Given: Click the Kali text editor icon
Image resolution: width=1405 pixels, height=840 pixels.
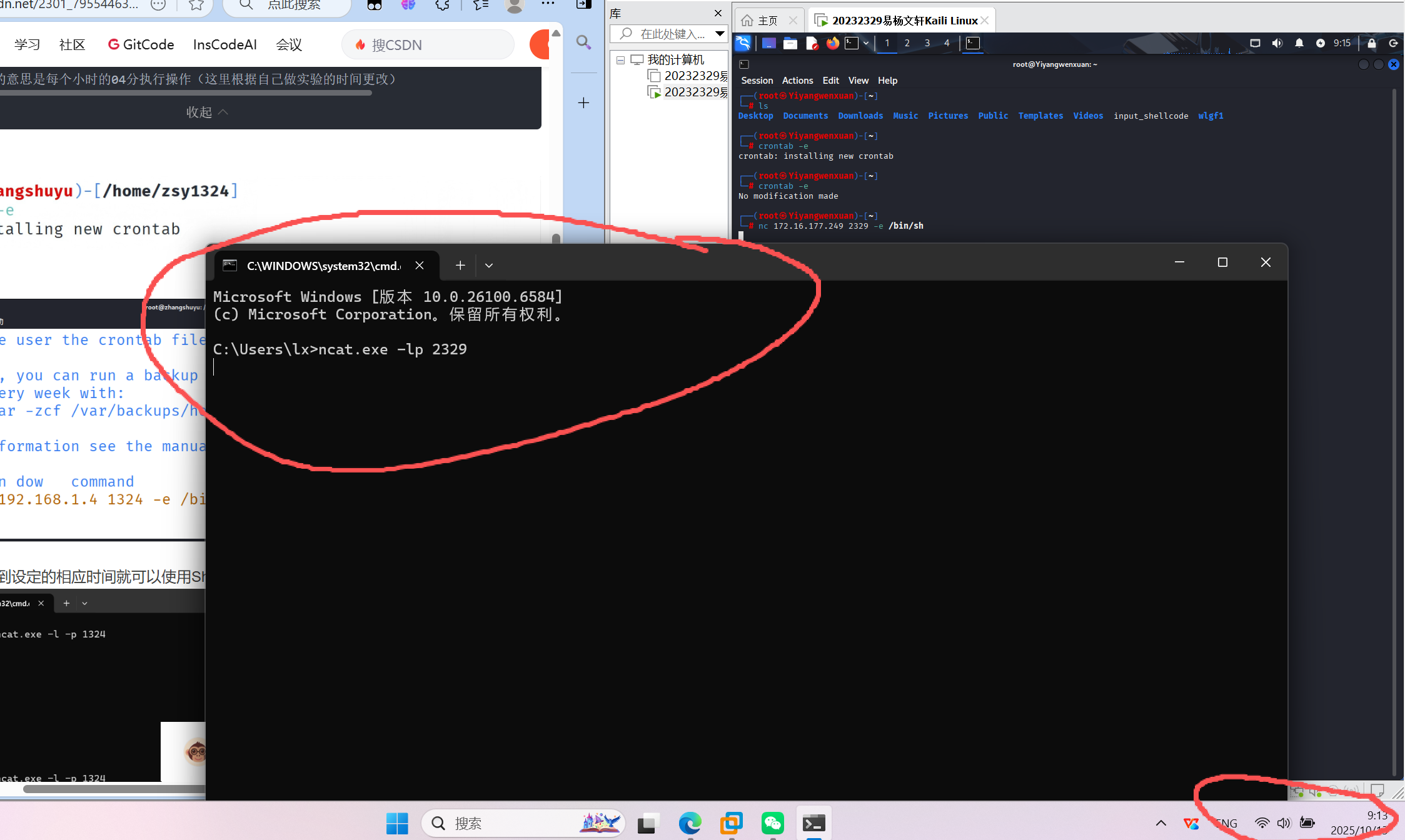Looking at the screenshot, I should point(812,43).
